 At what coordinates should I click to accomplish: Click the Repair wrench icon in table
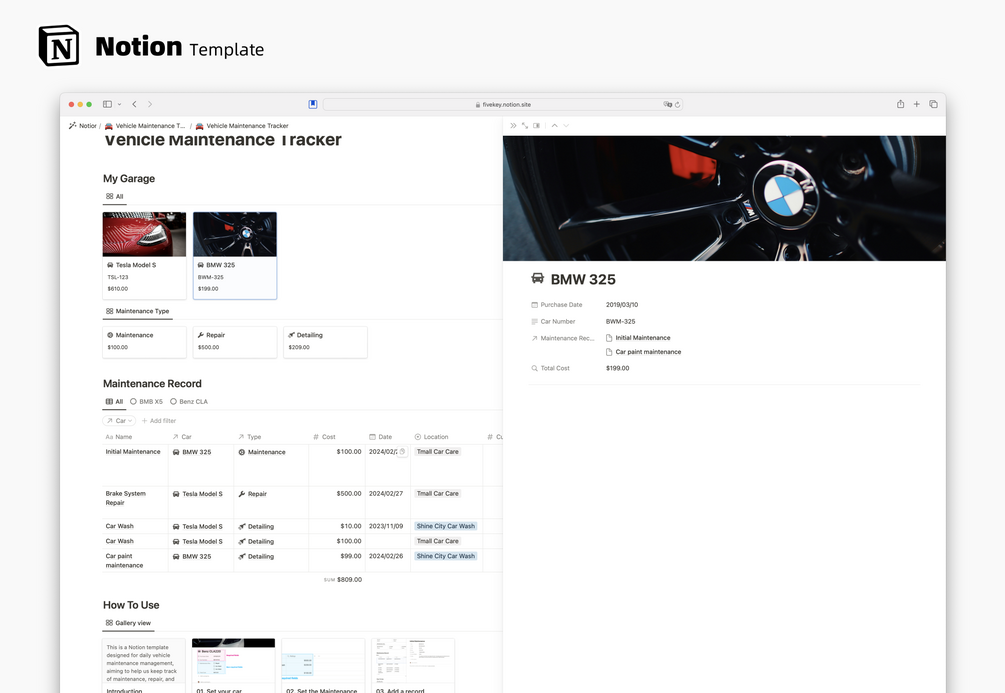(242, 494)
